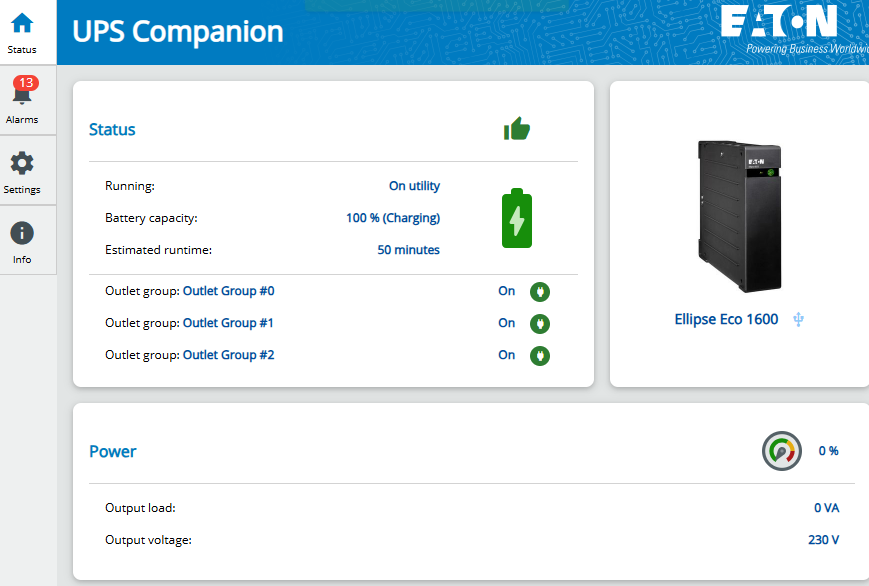Open the Outlet Group #0 link
This screenshot has height=586, width=869.
pos(228,291)
